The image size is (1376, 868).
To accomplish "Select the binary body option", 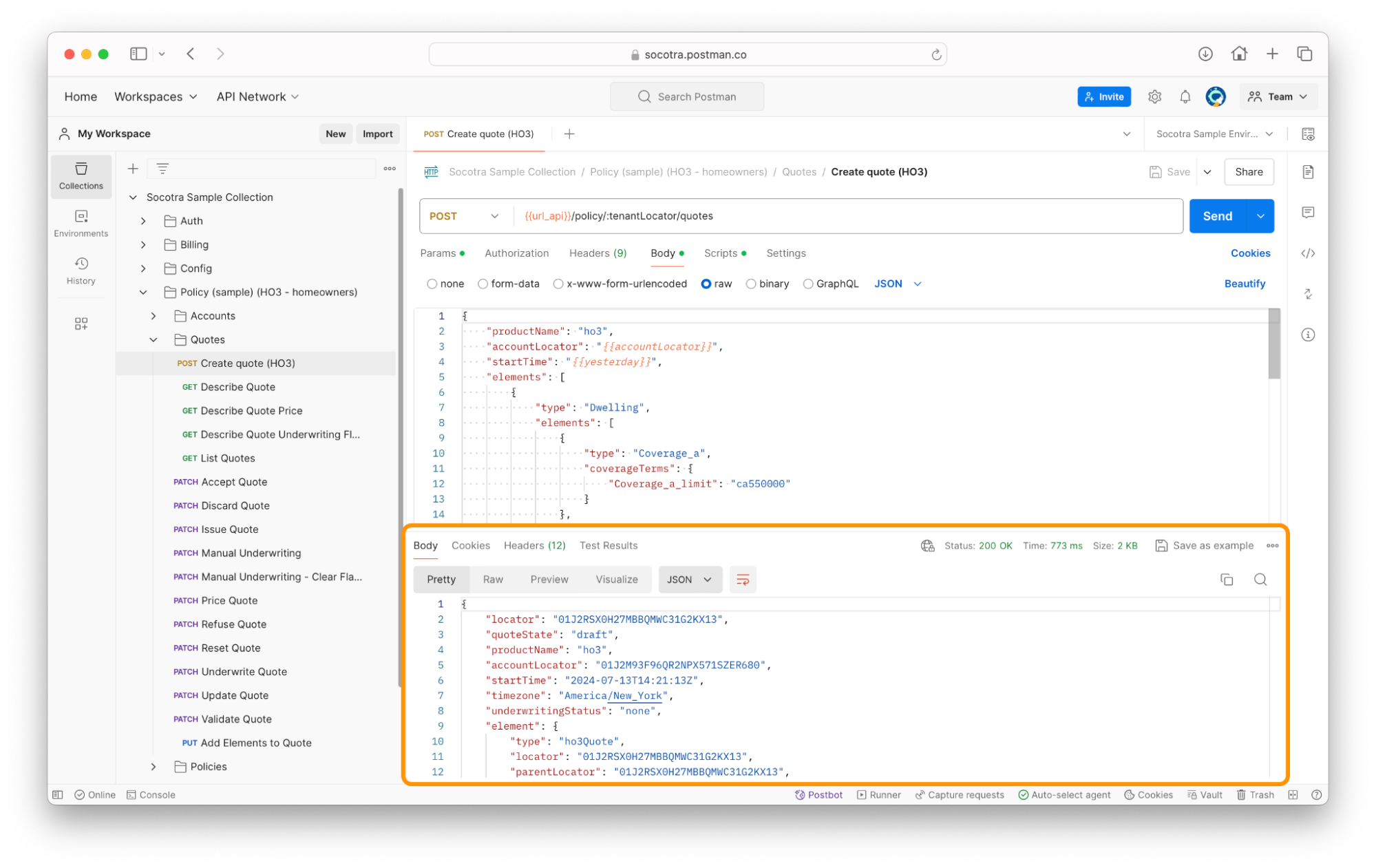I will [x=751, y=284].
